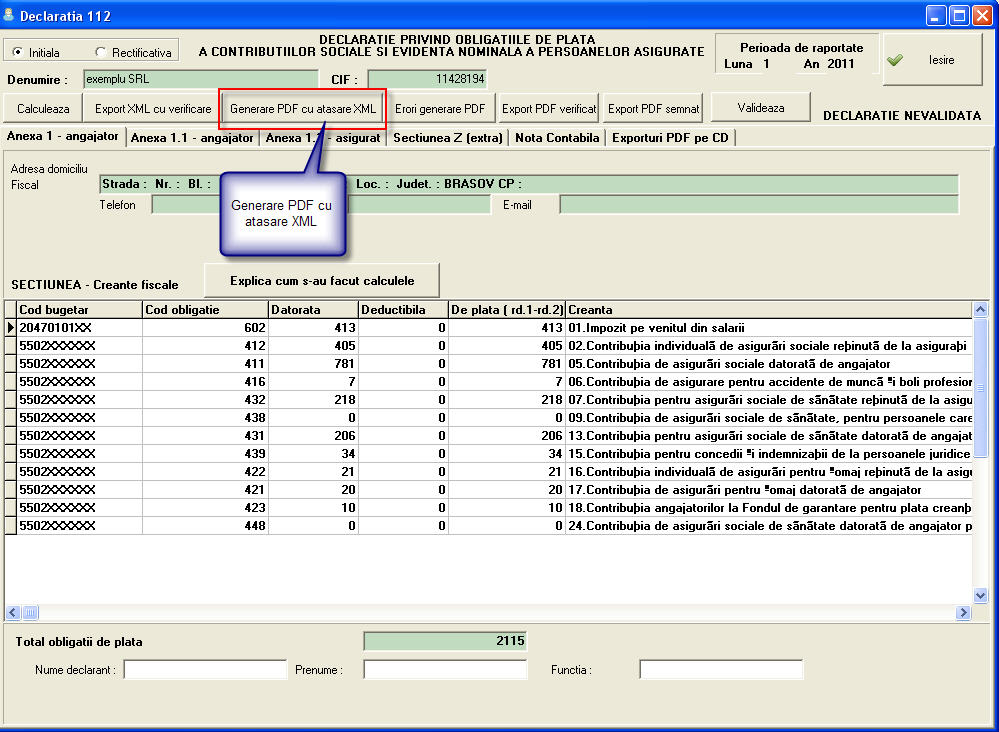Open Erori generare PDF

[x=440, y=108]
